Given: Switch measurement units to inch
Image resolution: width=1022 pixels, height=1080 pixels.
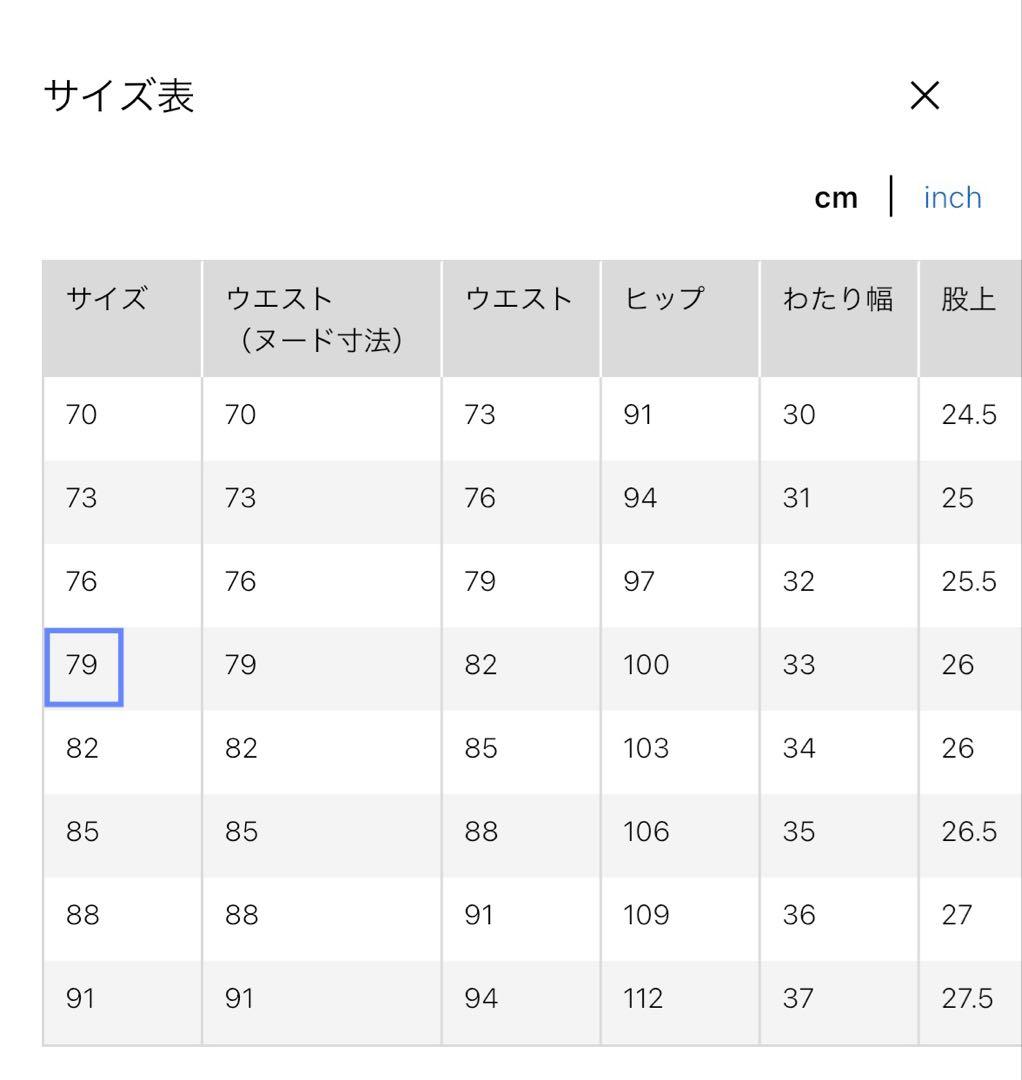Looking at the screenshot, I should tap(952, 197).
